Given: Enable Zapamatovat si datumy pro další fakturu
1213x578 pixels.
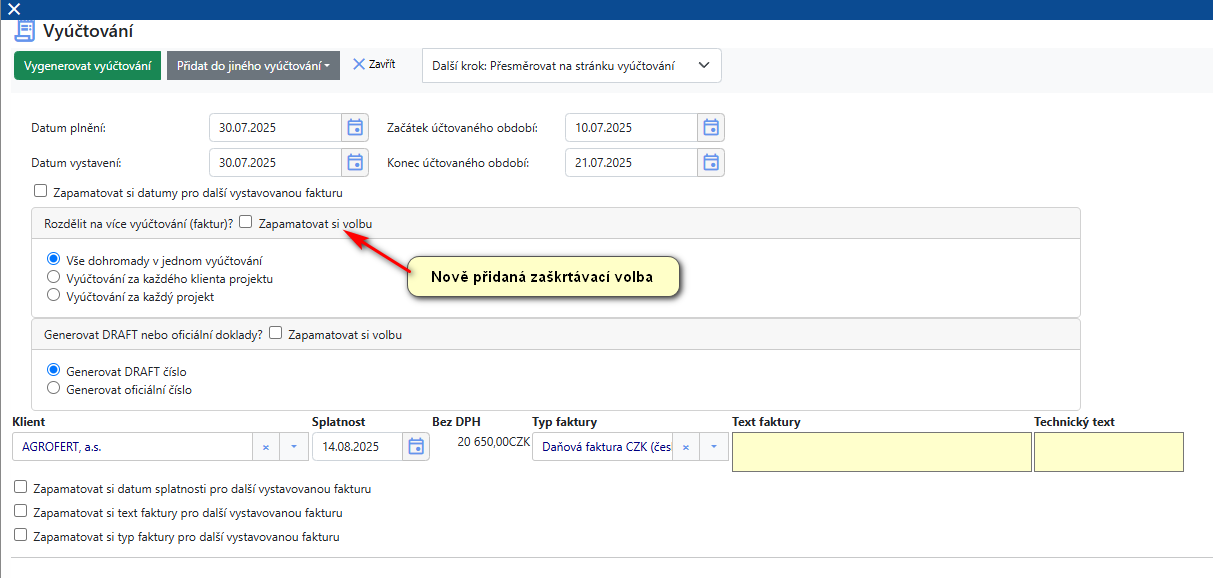Looking at the screenshot, I should click(x=41, y=191).
